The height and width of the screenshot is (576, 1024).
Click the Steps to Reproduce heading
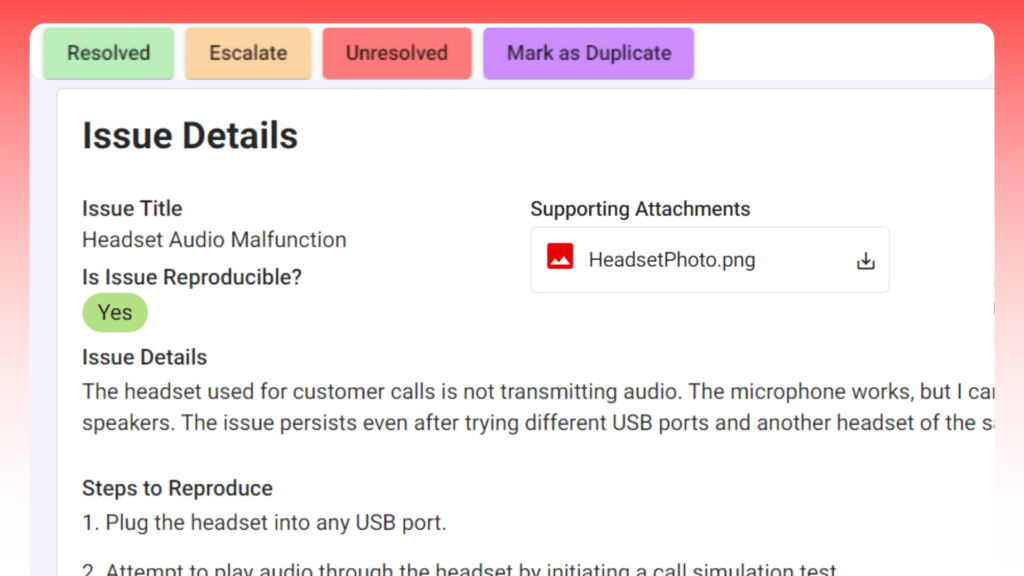[x=177, y=488]
